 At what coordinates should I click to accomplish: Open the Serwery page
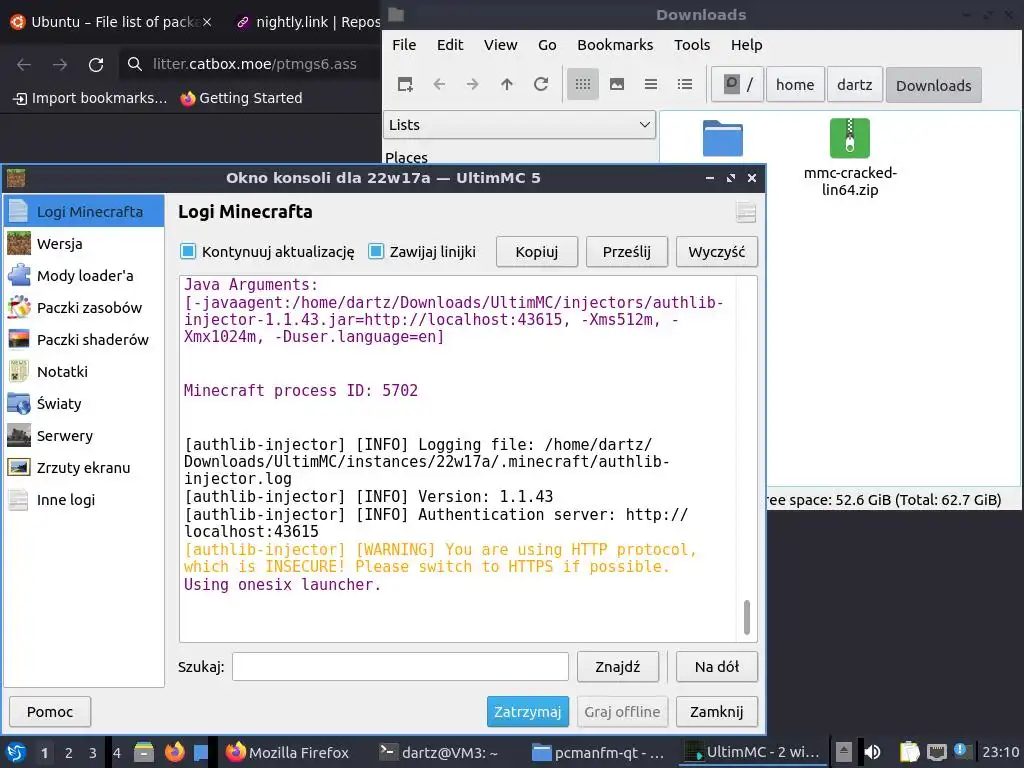tap(84, 436)
